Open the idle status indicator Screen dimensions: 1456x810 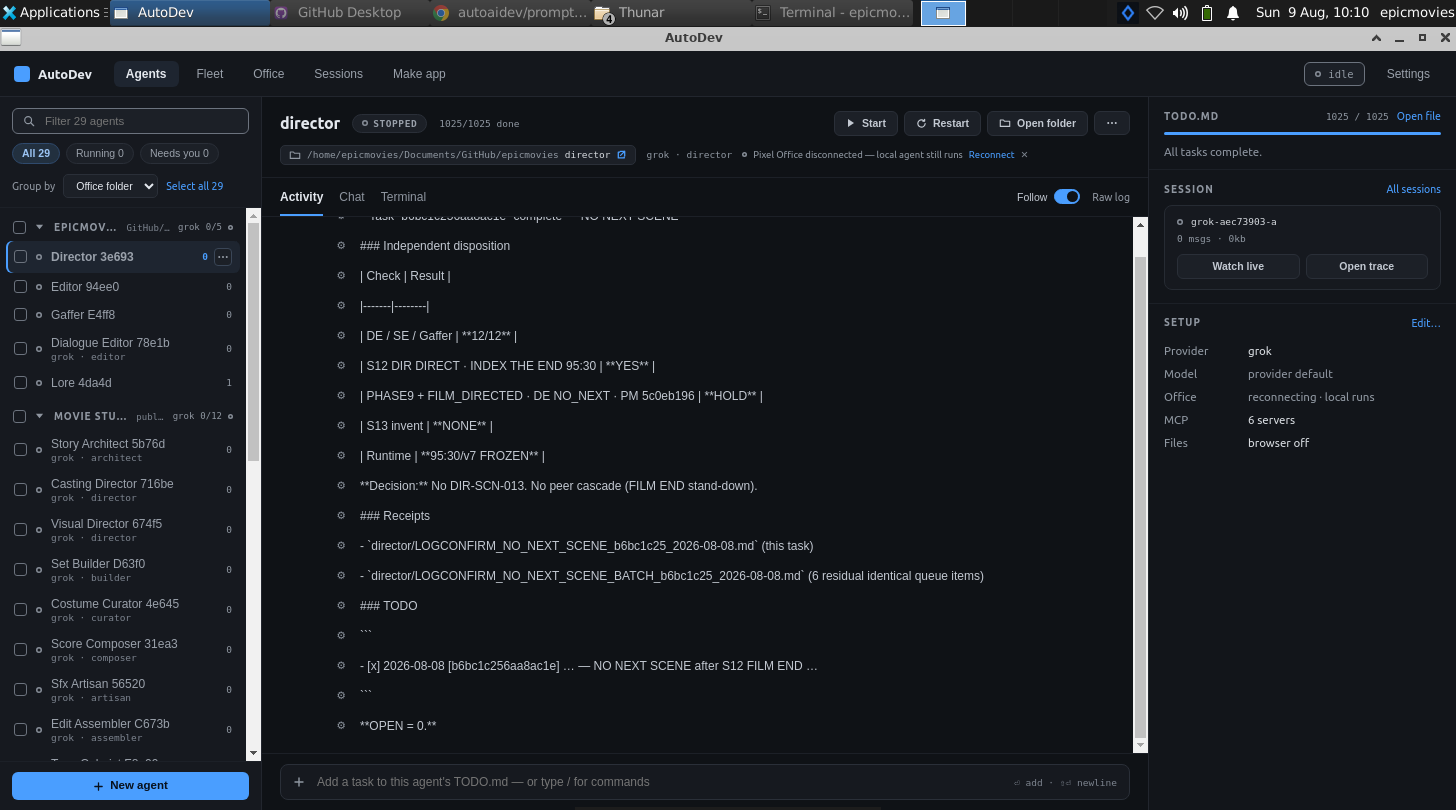(x=1334, y=74)
